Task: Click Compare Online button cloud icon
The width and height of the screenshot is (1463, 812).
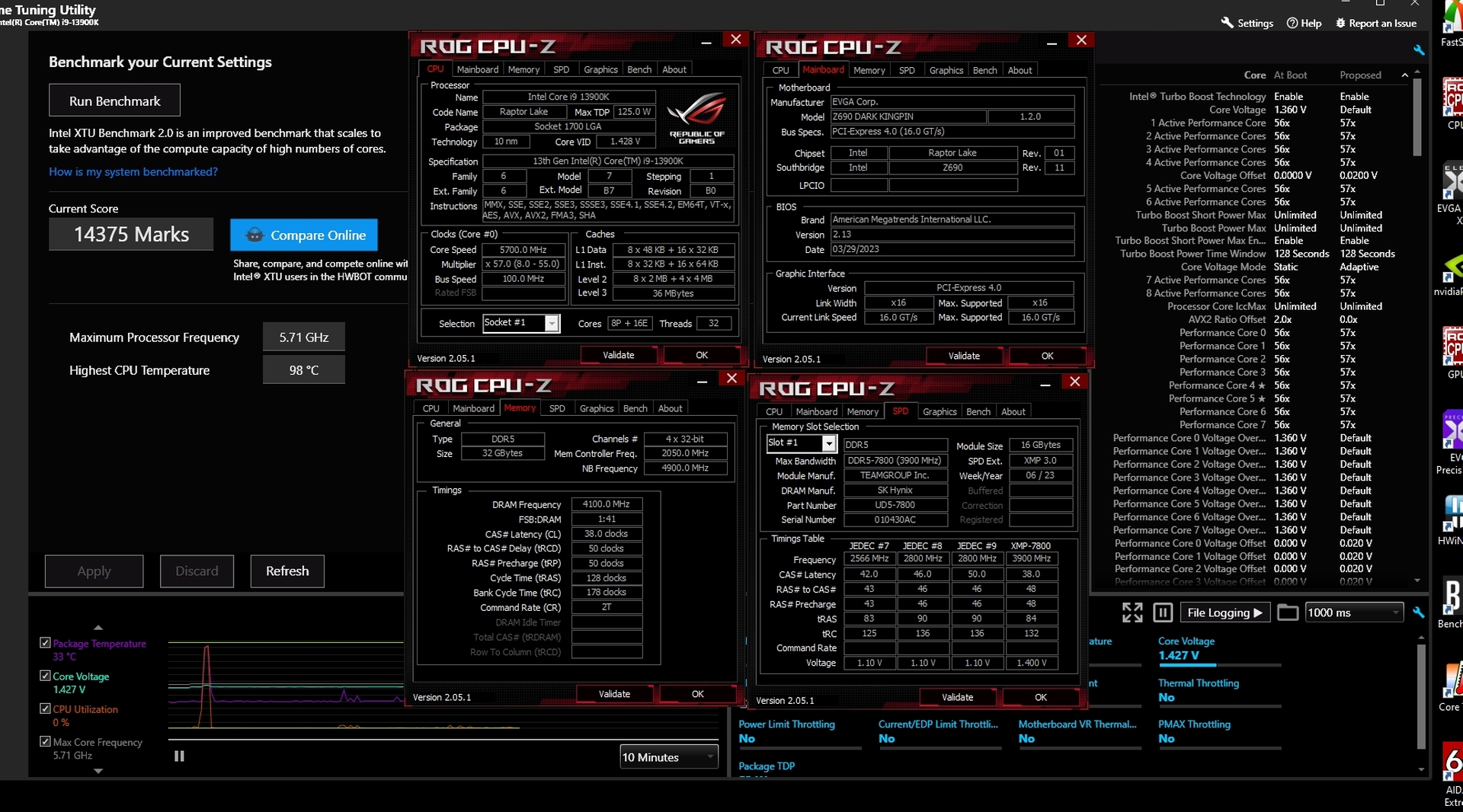Action: [x=255, y=235]
